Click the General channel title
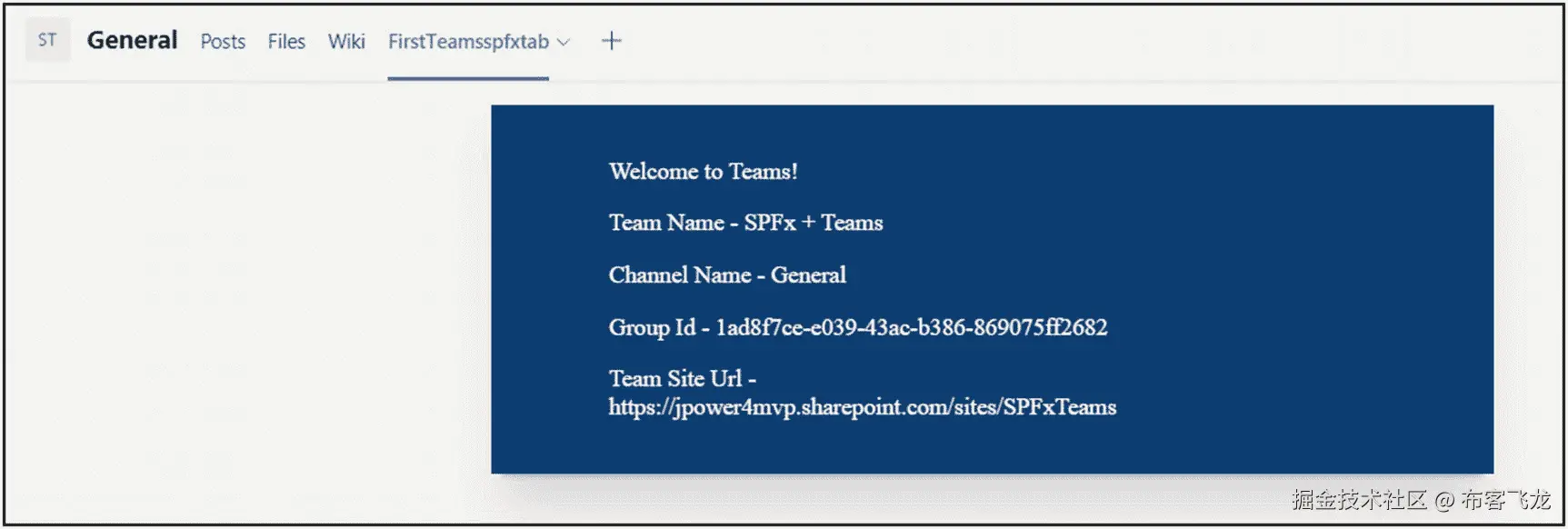 coord(132,40)
